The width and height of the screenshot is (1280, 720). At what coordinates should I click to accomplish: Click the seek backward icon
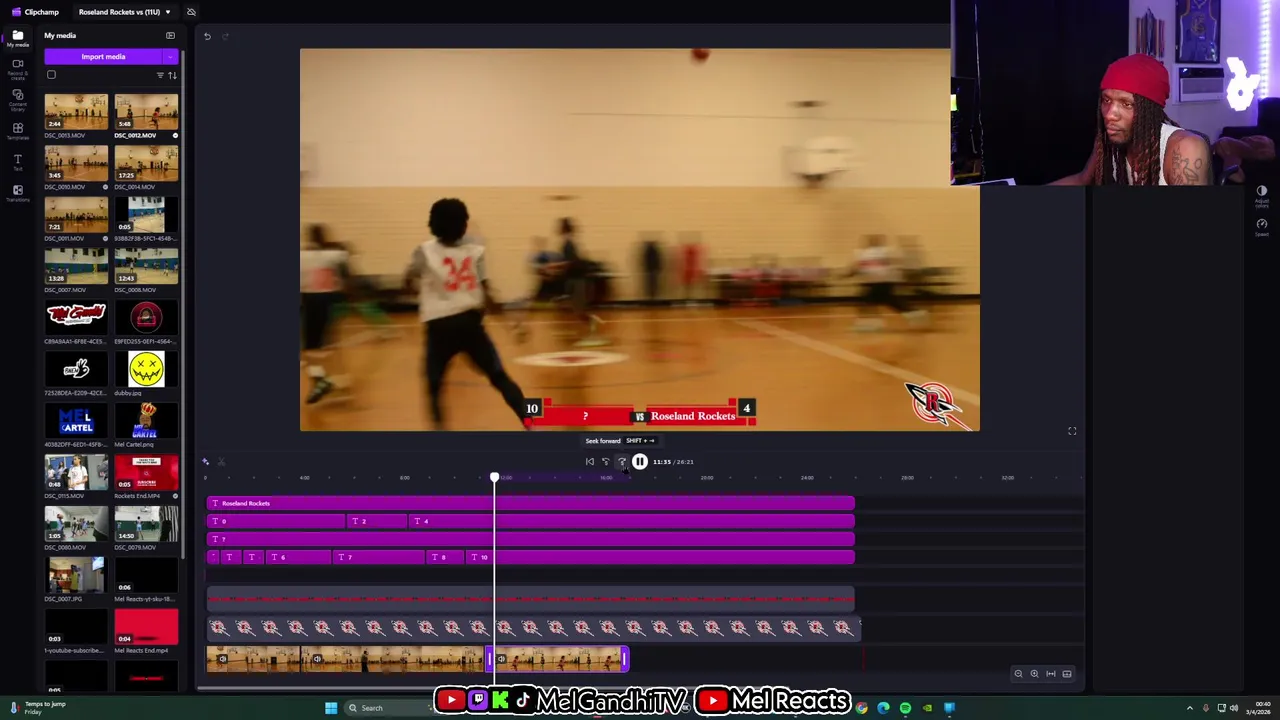click(605, 462)
